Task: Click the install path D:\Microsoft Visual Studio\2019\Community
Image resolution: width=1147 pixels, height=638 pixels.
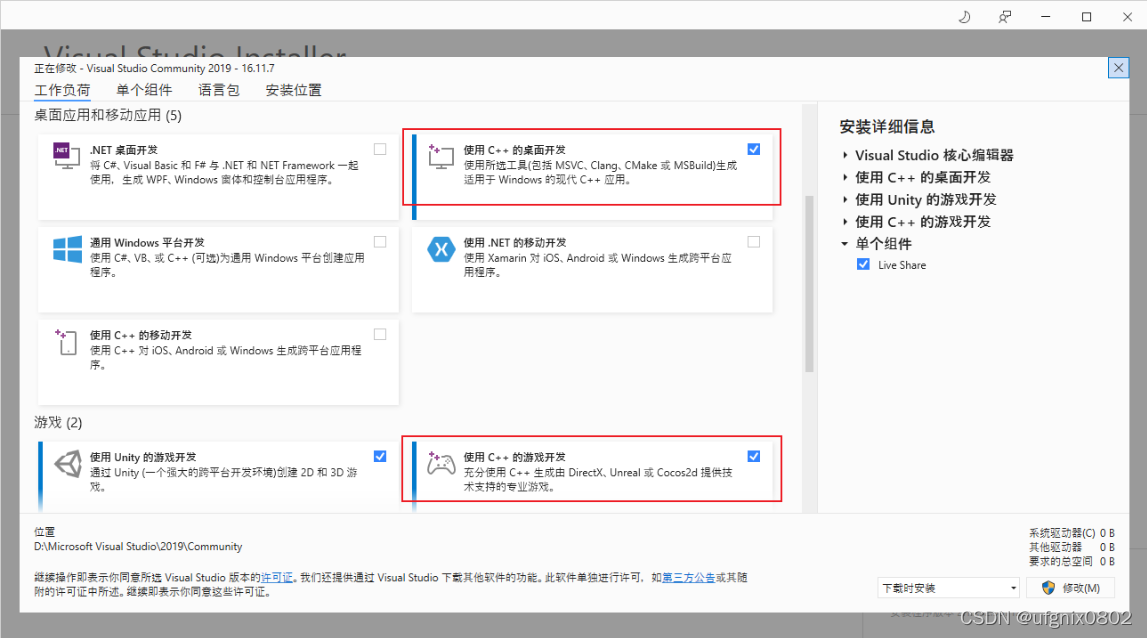Action: [138, 547]
